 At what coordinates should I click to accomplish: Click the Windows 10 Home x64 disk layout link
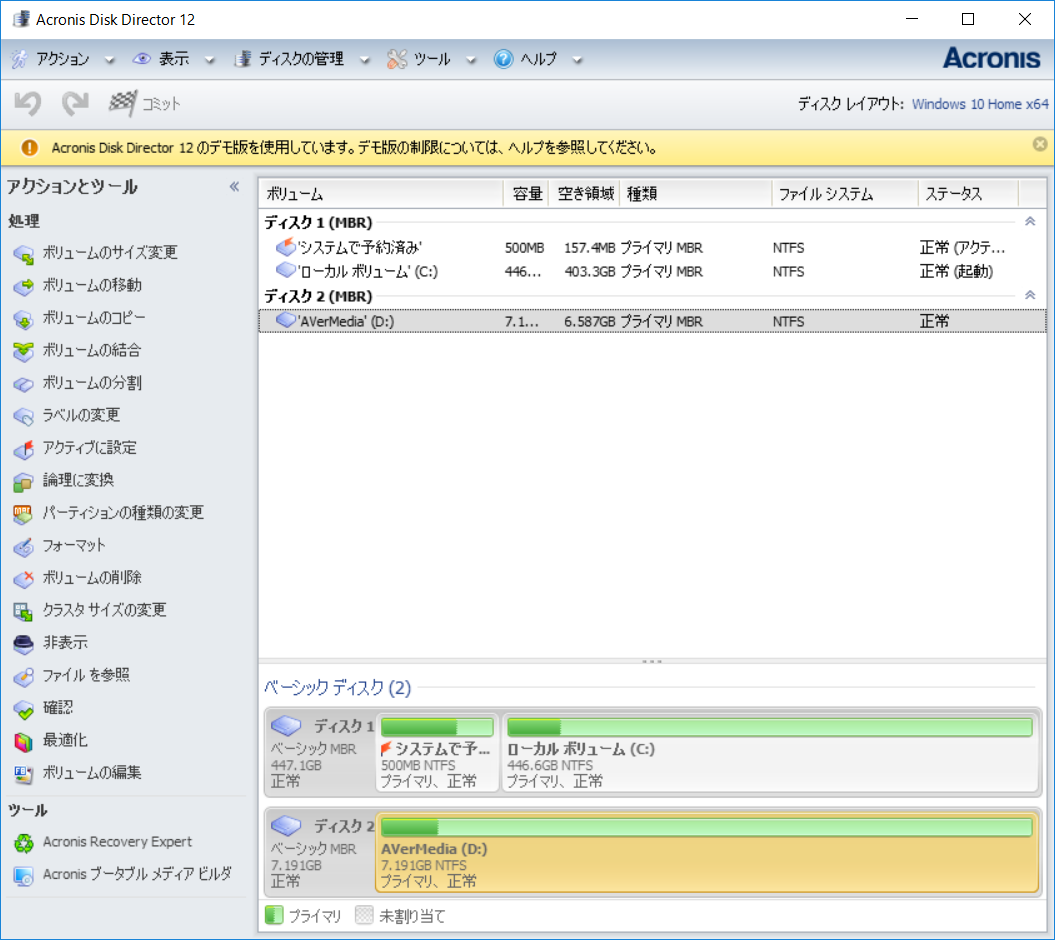click(980, 104)
